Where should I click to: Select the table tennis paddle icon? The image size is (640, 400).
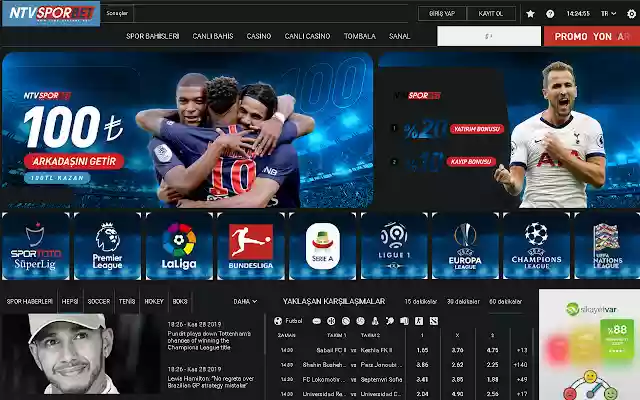pos(390,321)
